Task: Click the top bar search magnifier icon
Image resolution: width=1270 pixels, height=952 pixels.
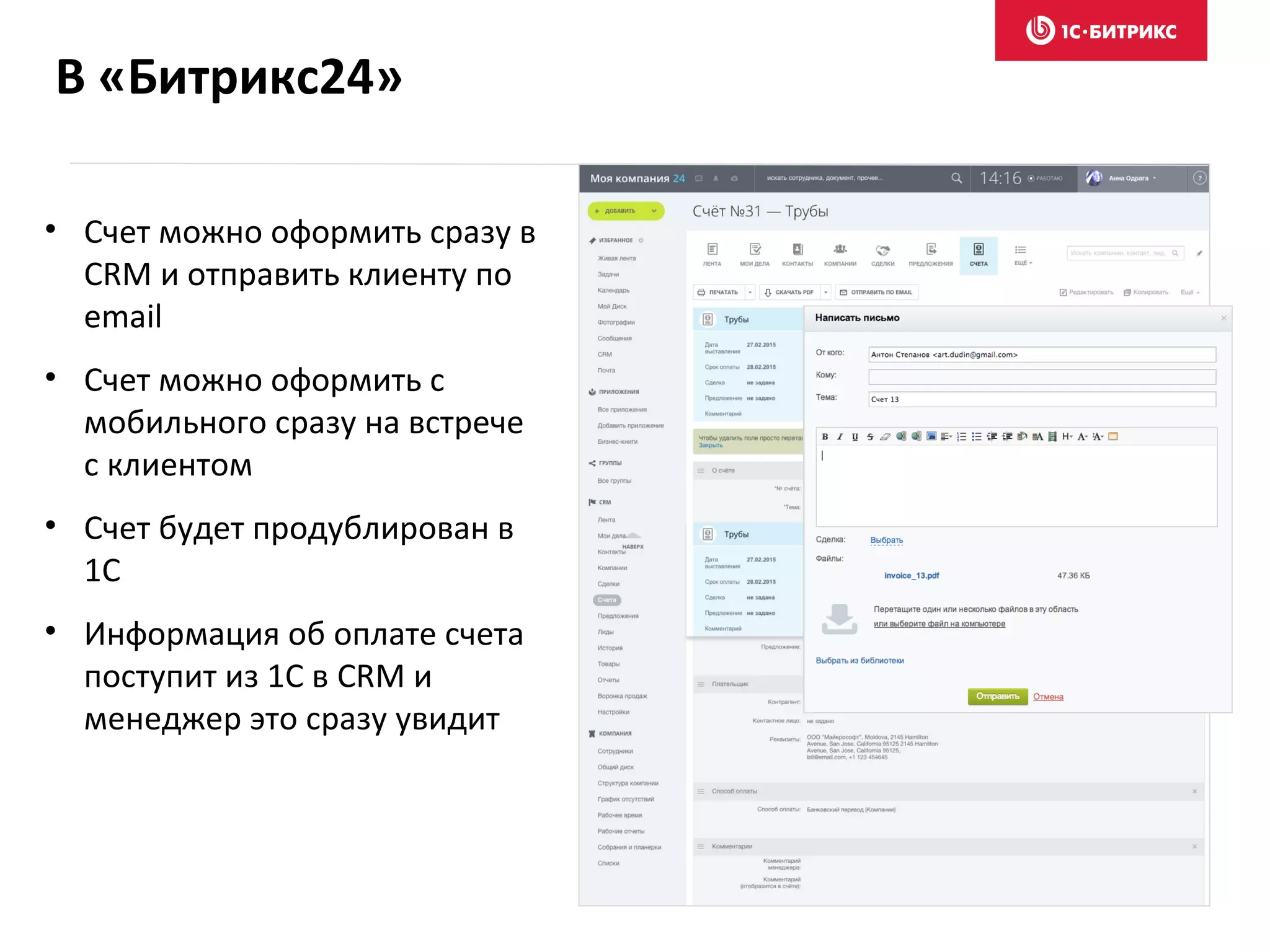Action: click(956, 178)
